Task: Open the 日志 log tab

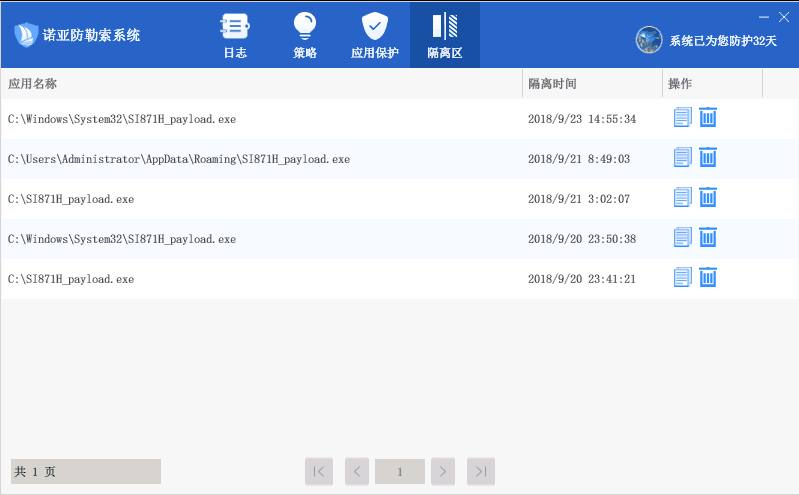Action: point(235,35)
